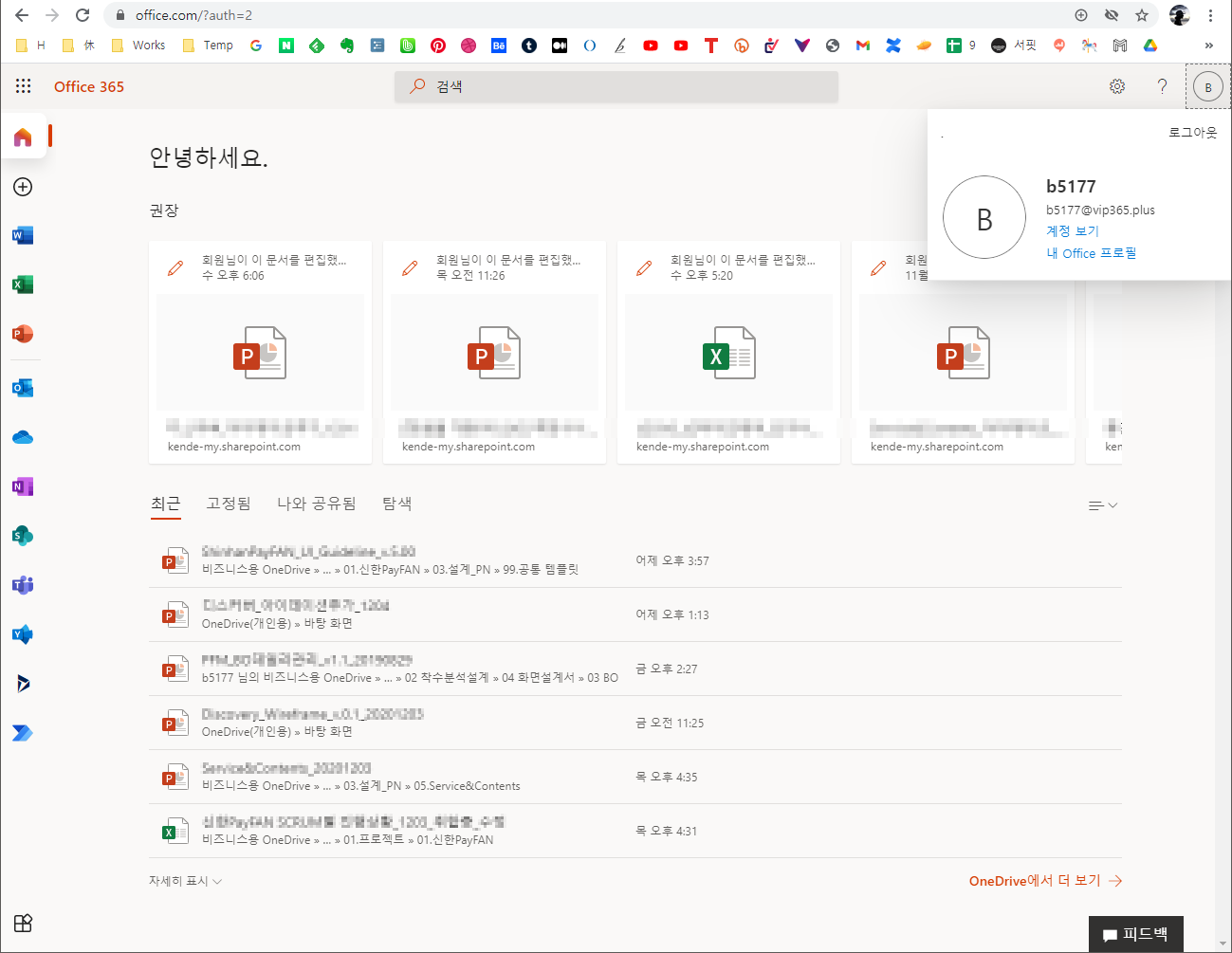Open the Excel document card edited 수 오후 5:20

[x=728, y=352]
